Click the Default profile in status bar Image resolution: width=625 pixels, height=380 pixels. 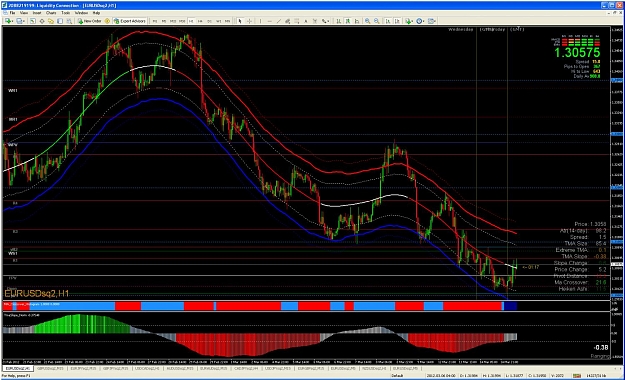coord(397,376)
